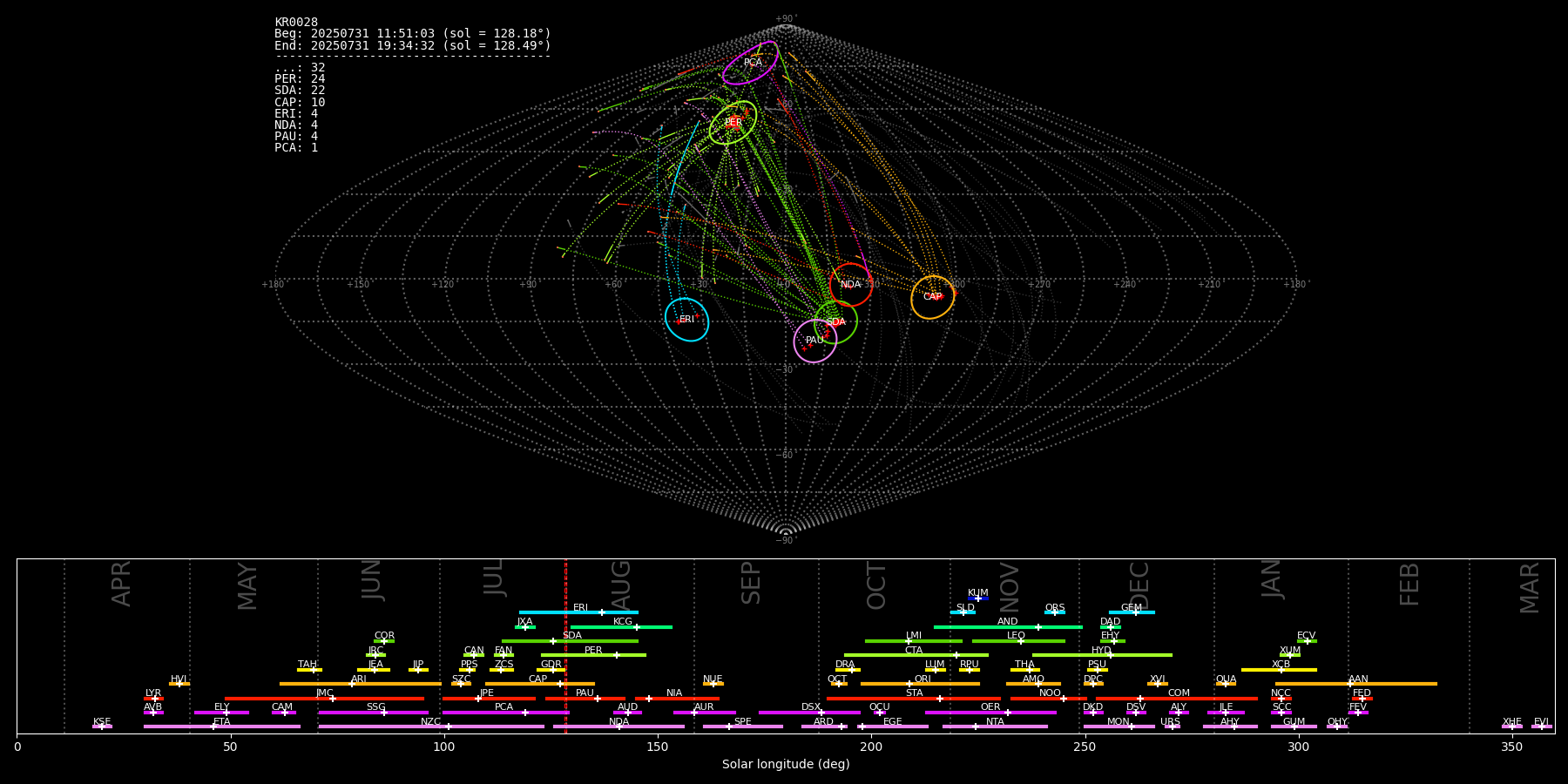Click the 'SDA: 22' legend count
Viewport: 1568px width, 784px height.
pyautogui.click(x=300, y=90)
